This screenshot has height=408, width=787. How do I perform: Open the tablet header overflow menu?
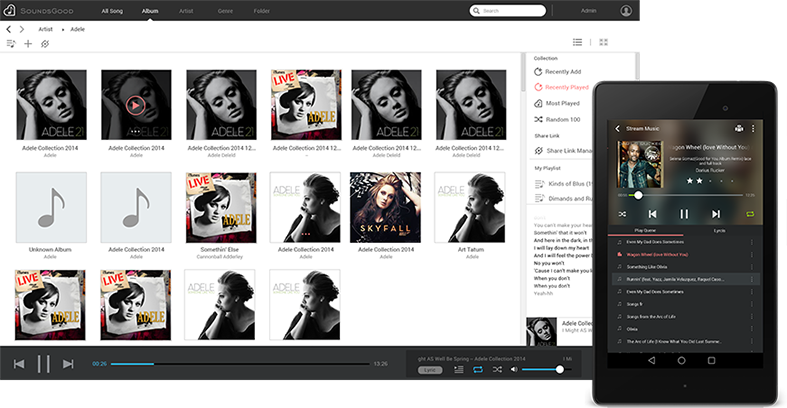tap(753, 128)
